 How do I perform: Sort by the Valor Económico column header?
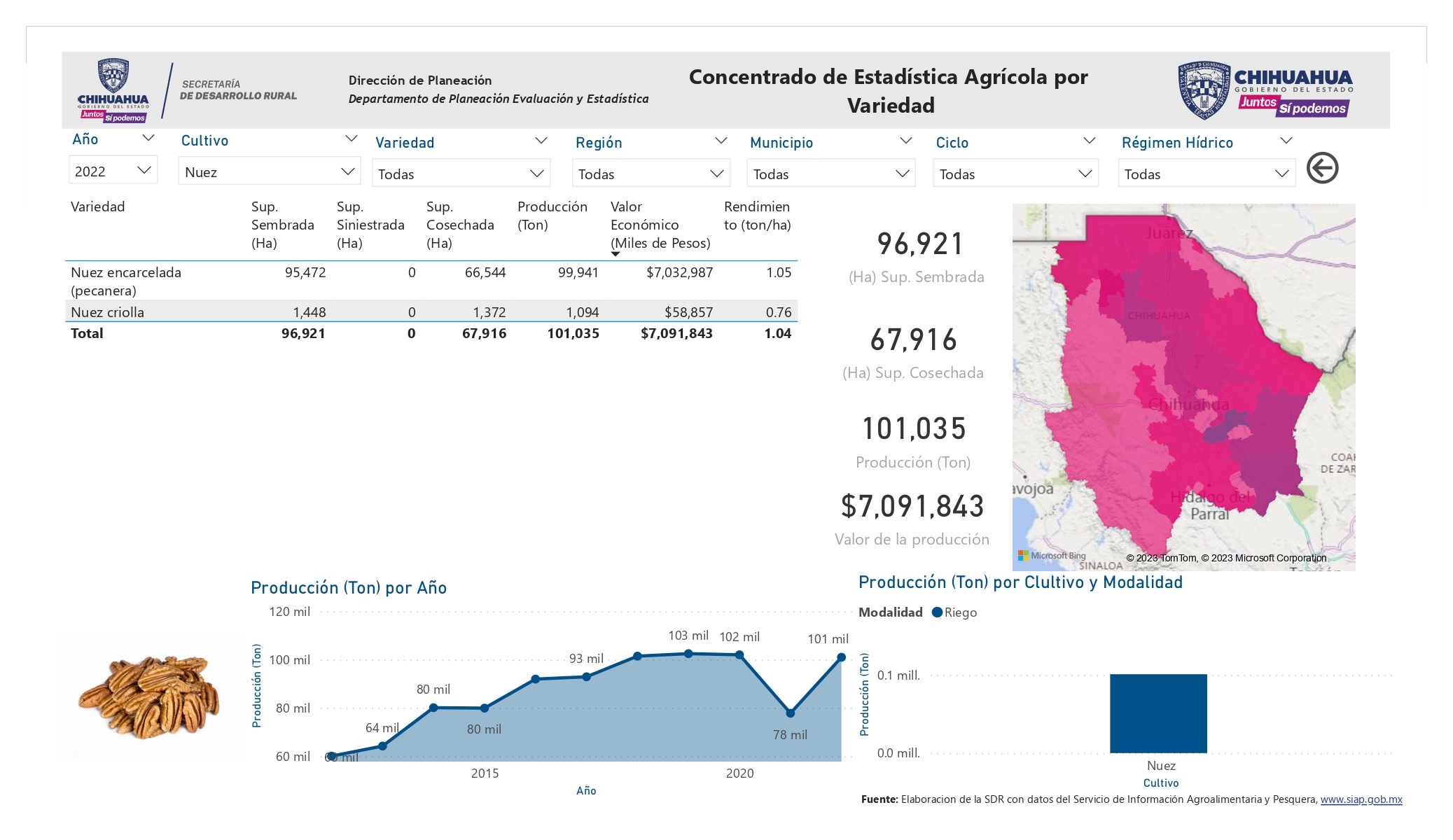(660, 225)
